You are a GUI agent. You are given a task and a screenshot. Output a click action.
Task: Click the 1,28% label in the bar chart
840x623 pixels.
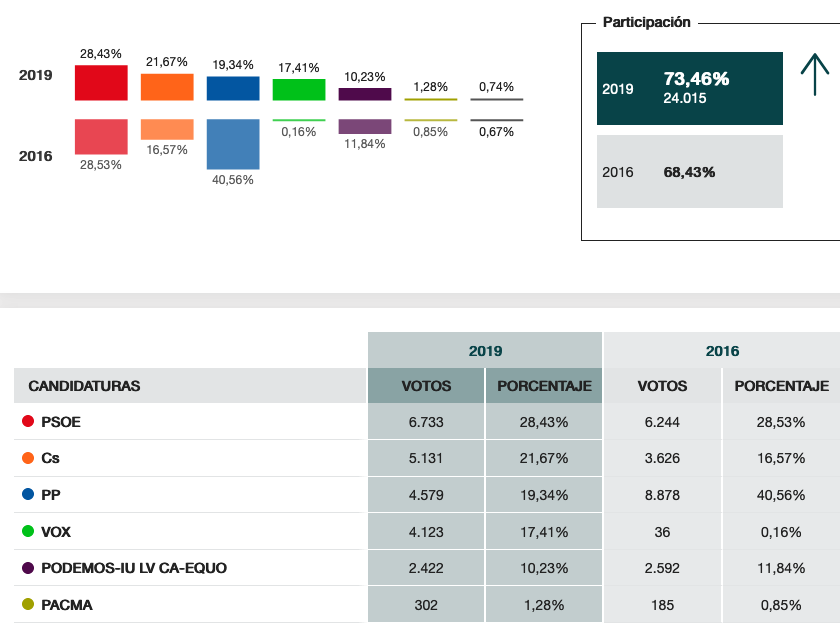click(430, 87)
